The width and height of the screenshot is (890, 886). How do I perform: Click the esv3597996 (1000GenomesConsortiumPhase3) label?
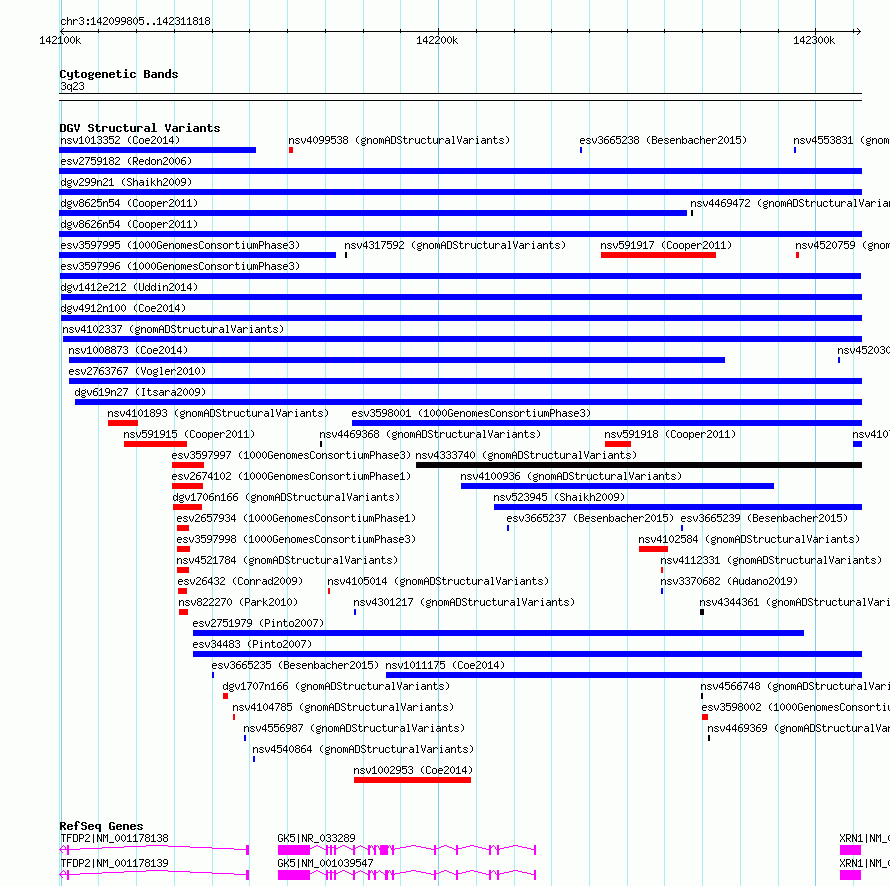[x=180, y=266]
